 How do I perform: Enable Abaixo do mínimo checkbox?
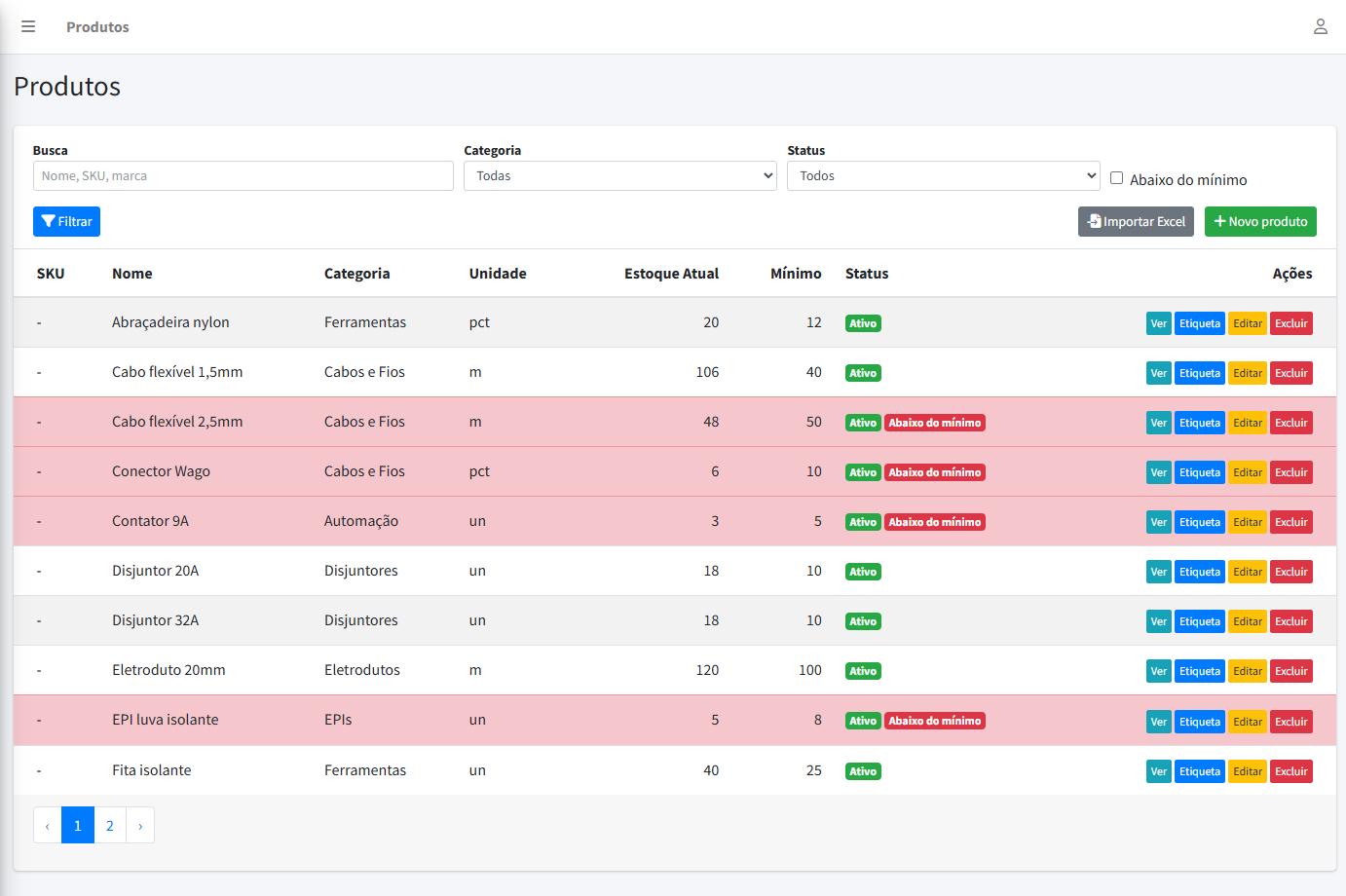(x=1117, y=178)
